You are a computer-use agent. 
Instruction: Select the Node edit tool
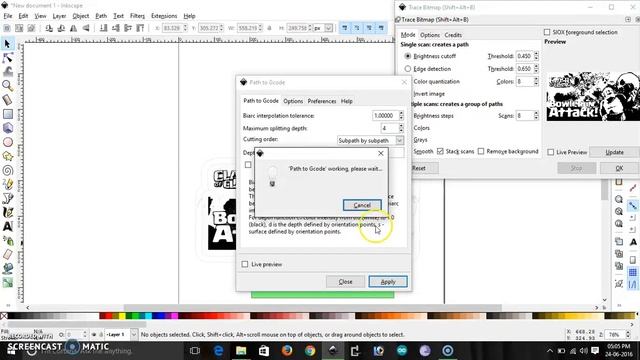click(7, 58)
